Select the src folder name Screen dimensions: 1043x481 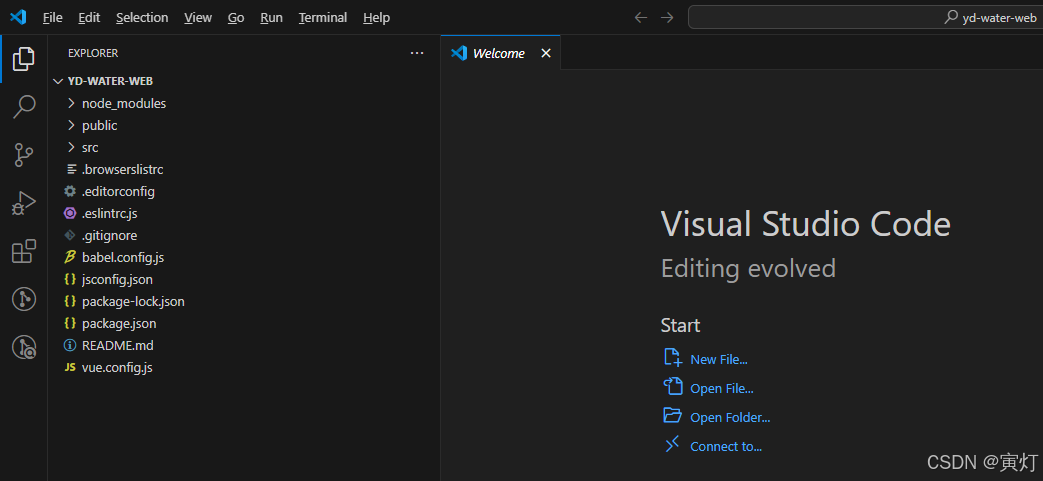(90, 148)
